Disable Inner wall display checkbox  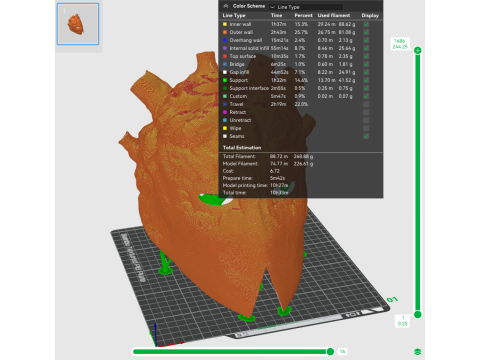tap(366, 24)
